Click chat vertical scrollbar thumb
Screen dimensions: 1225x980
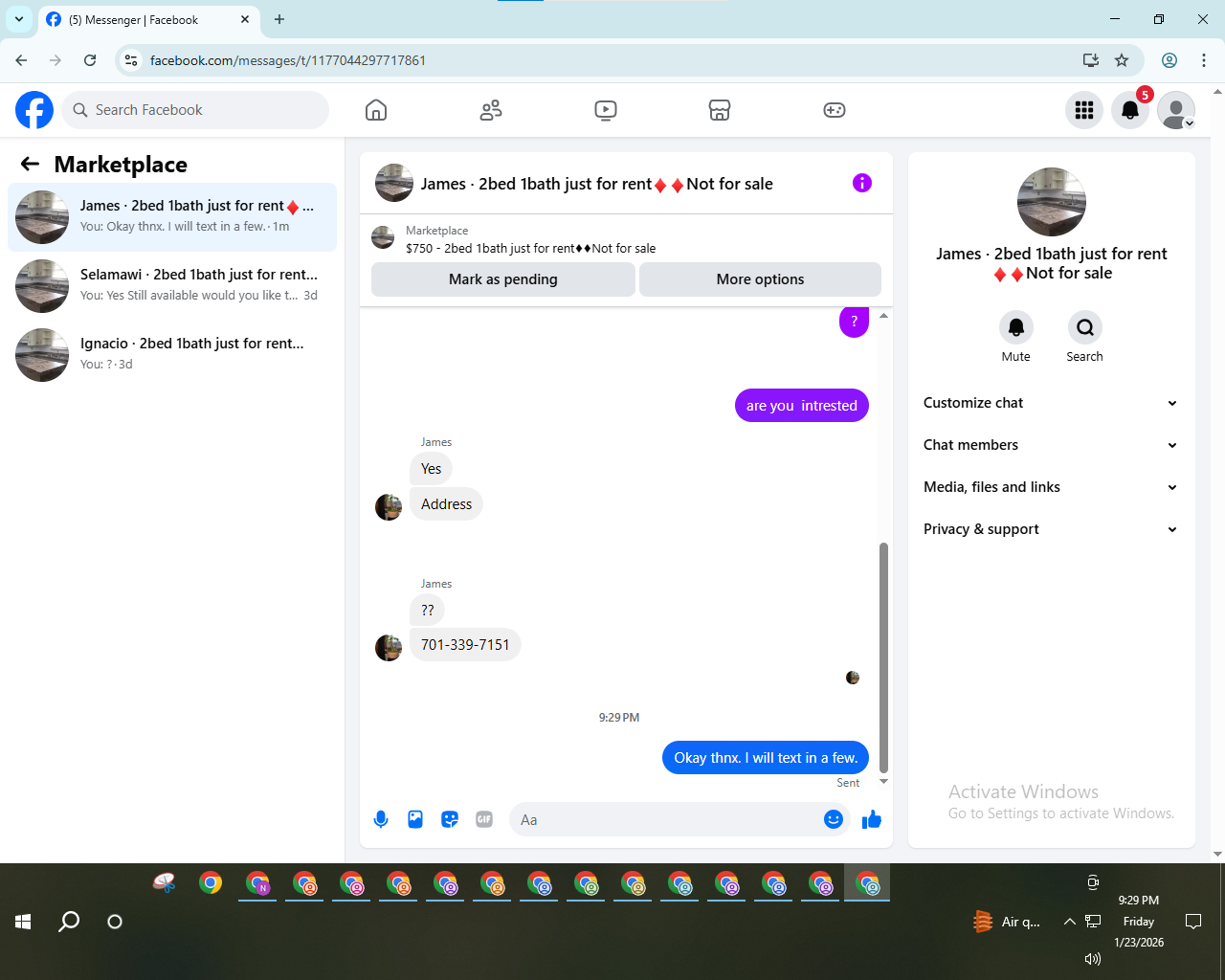(883, 657)
